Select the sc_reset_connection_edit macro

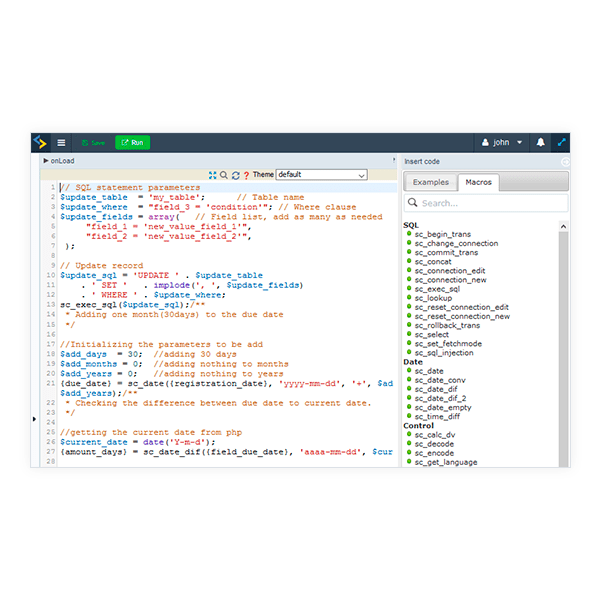point(461,307)
